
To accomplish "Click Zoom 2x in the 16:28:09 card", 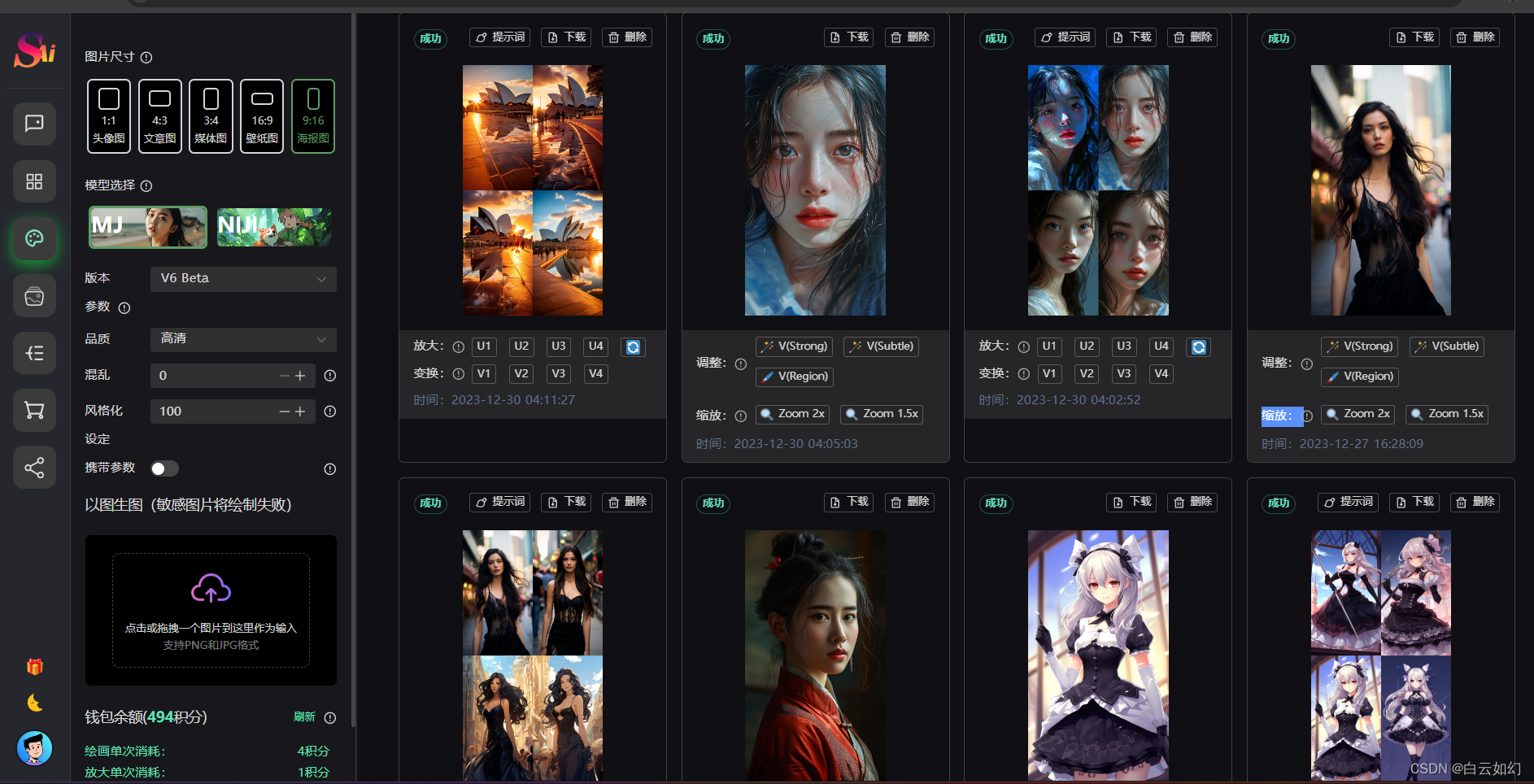I will pos(1358,414).
